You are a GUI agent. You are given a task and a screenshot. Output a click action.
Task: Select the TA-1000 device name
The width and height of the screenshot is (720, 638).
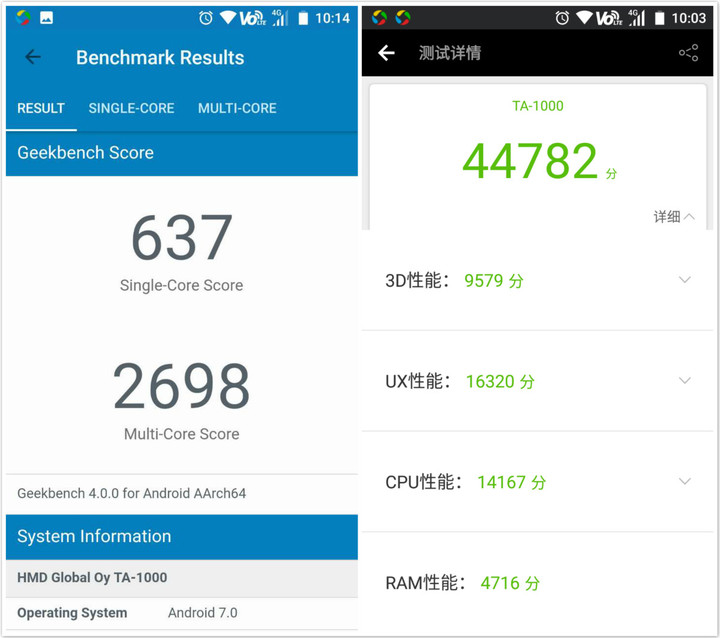point(538,106)
